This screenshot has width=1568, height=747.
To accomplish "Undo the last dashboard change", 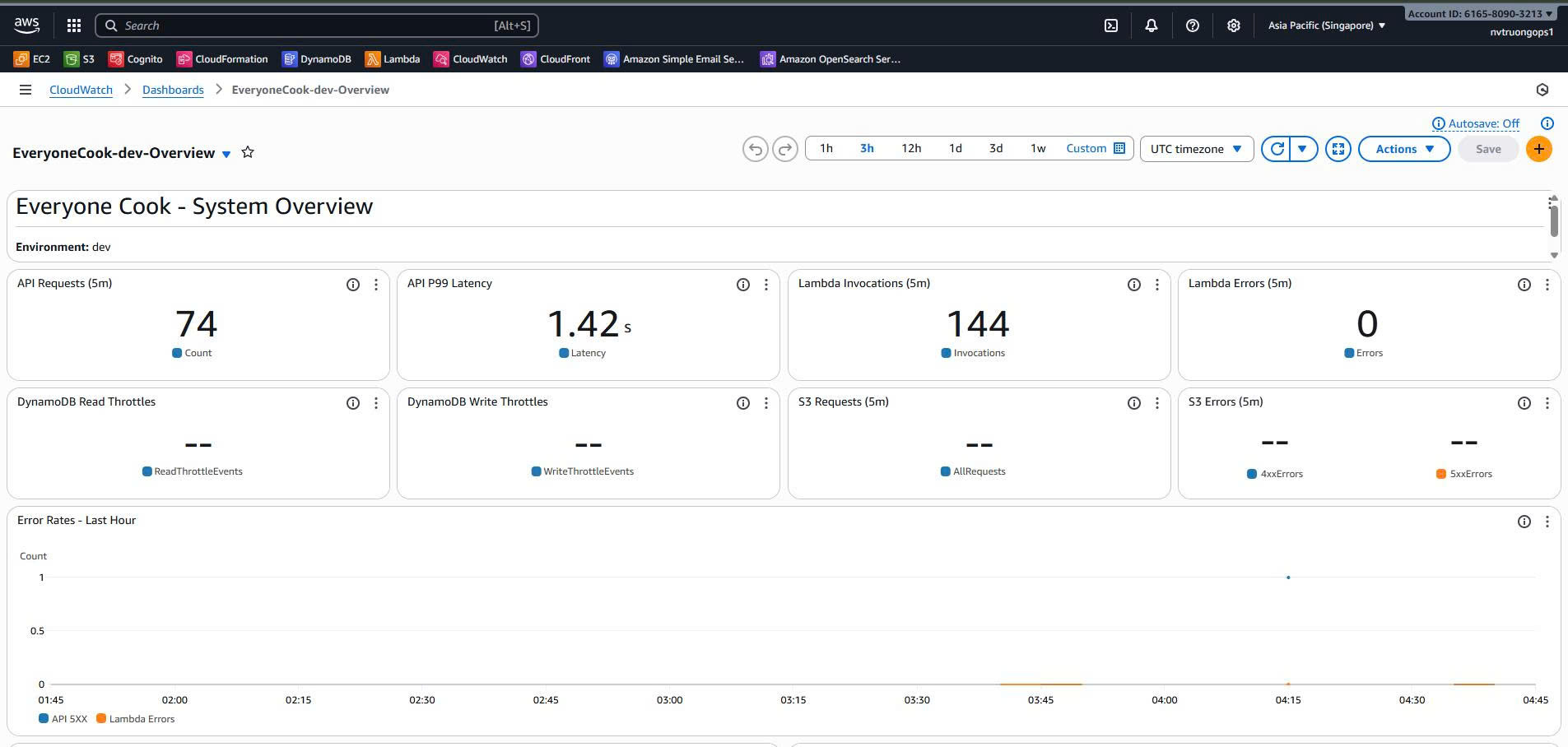I will (x=755, y=149).
